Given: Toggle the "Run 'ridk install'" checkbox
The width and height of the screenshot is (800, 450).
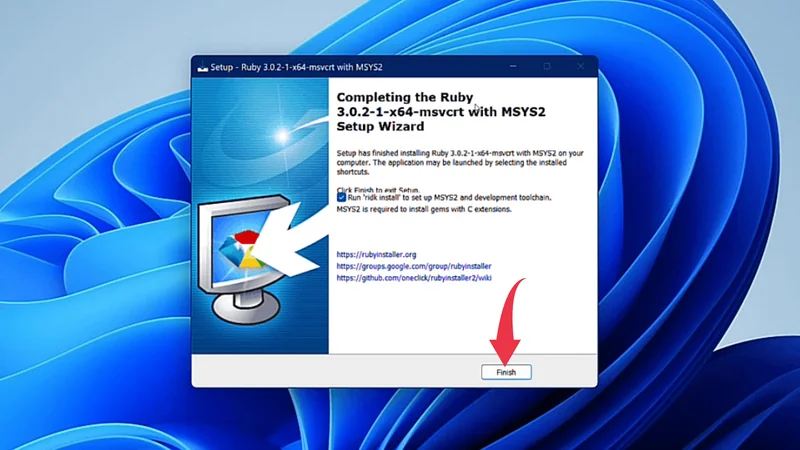Looking at the screenshot, I should [342, 198].
